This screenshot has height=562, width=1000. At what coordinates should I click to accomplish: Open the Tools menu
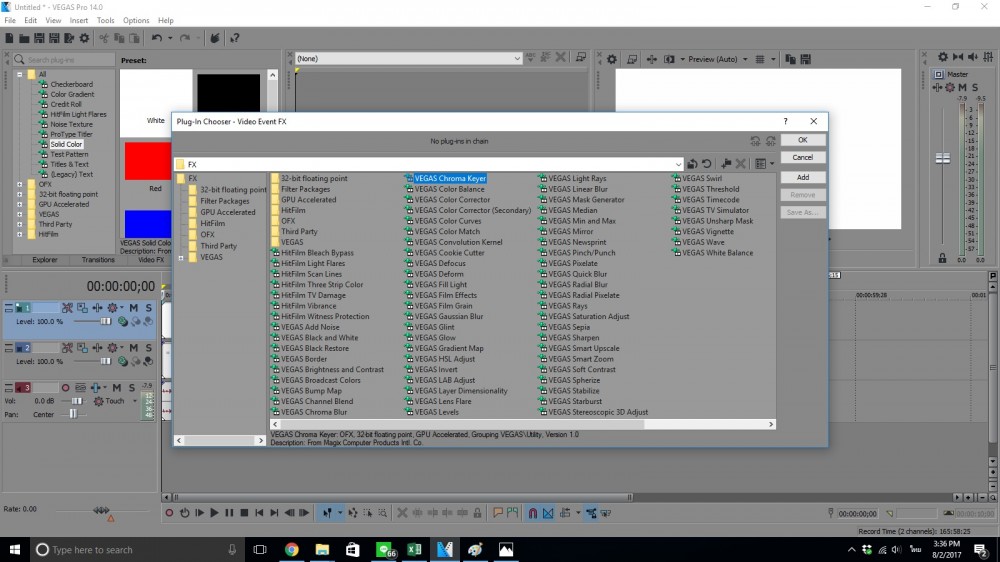(x=105, y=20)
